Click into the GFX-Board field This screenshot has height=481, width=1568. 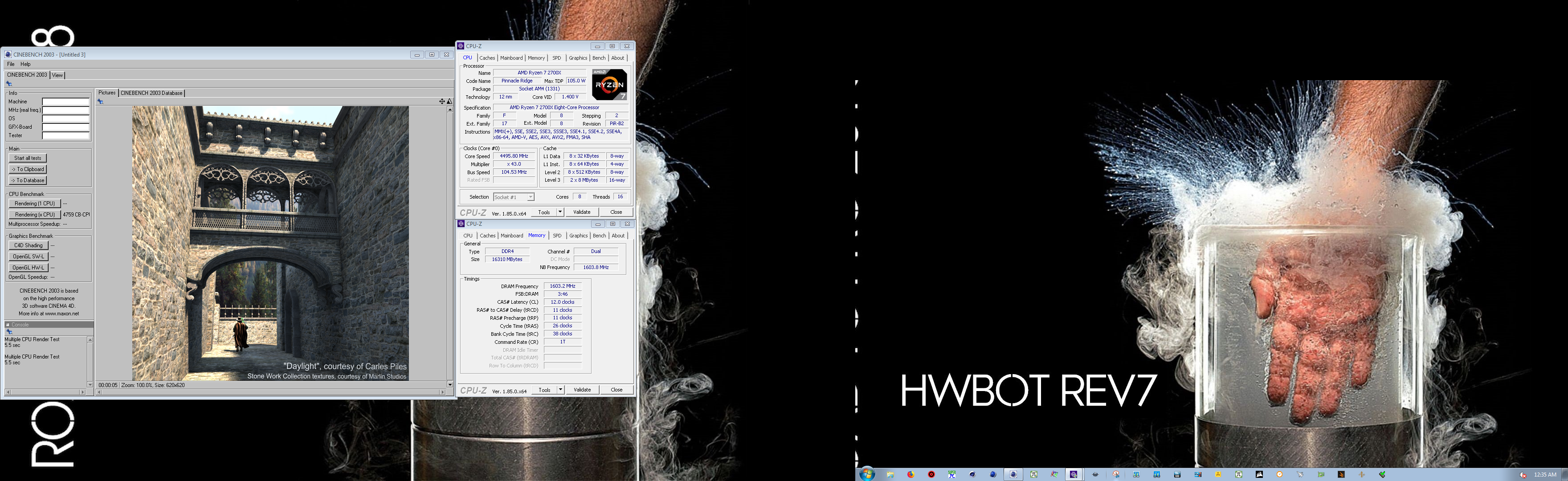(x=66, y=127)
